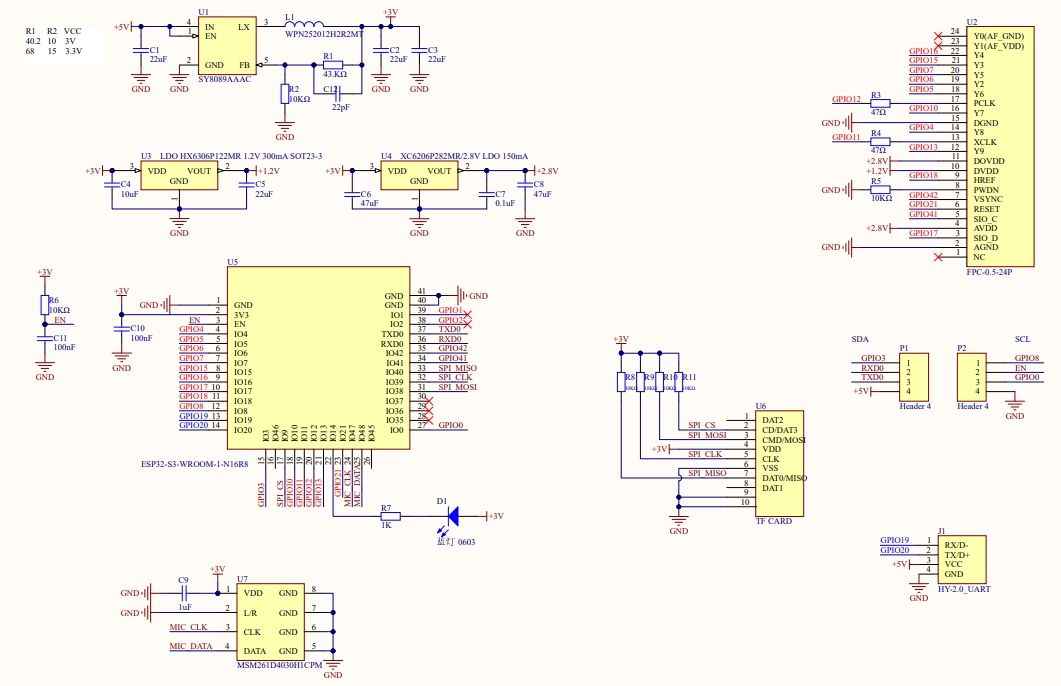Screen dimensions: 1061x686
Task: Select capacitor C12 22pF
Action: [x=338, y=97]
